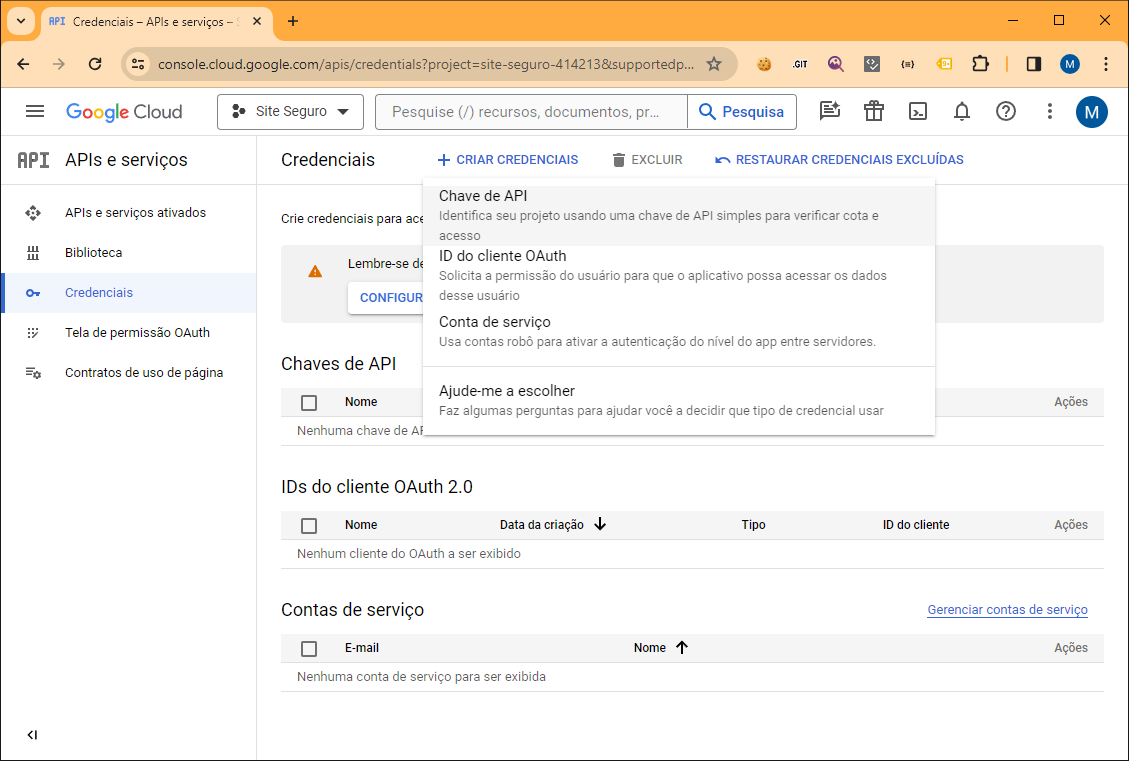The image size is (1129, 761).
Task: Bookmark this page with the star icon
Action: point(714,64)
